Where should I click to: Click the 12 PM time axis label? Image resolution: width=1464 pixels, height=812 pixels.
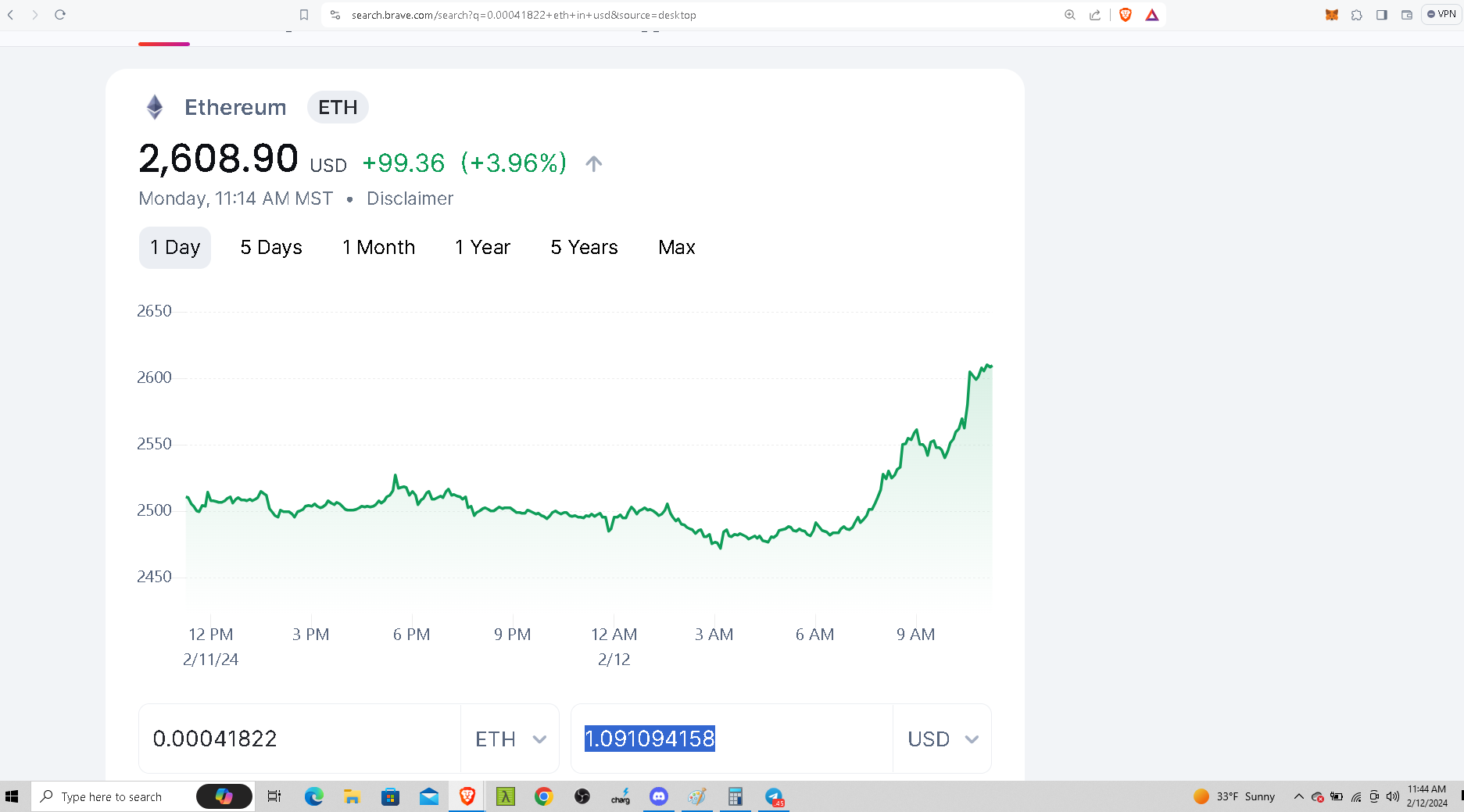pyautogui.click(x=210, y=635)
